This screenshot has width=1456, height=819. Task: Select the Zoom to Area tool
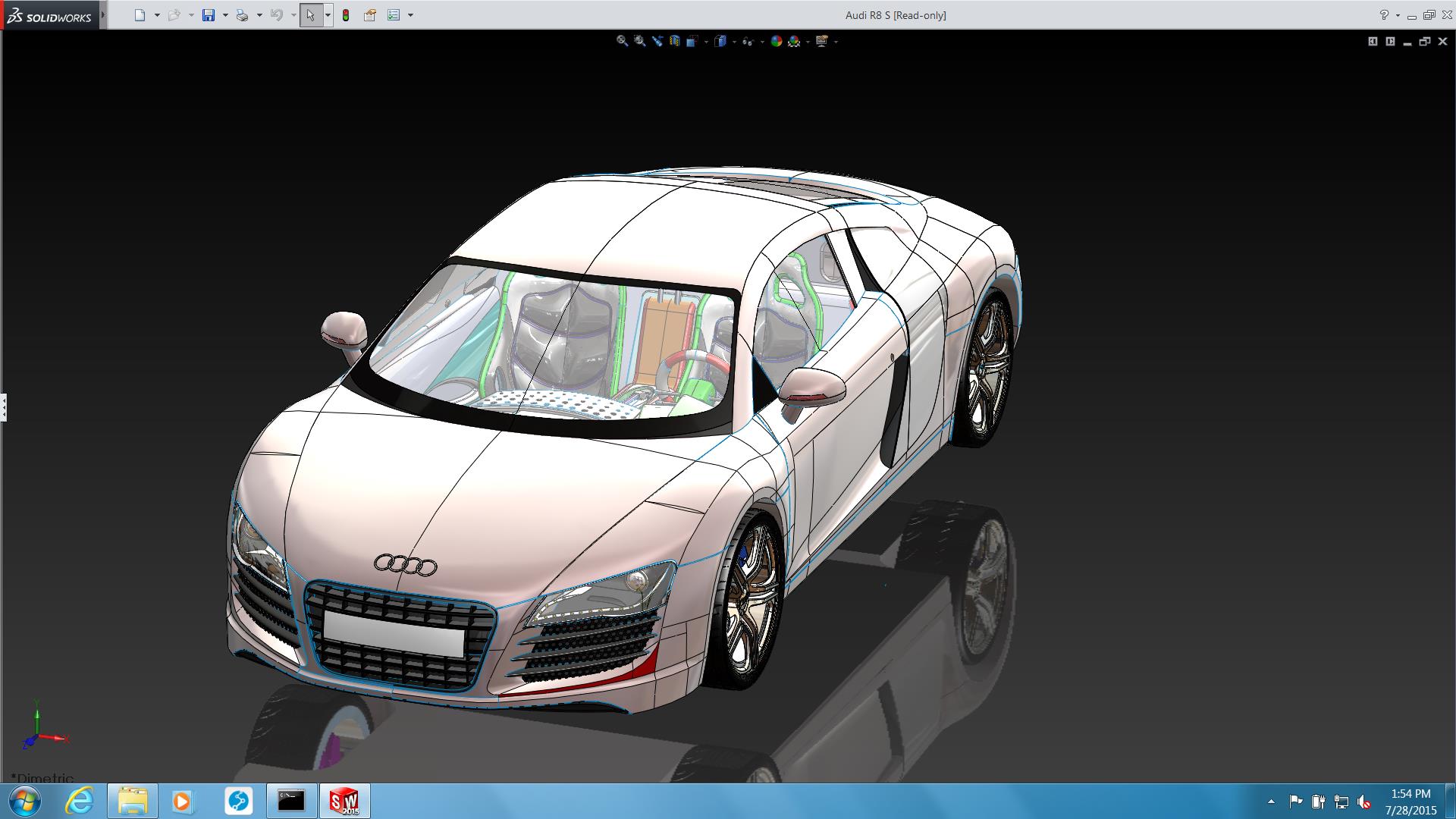[x=639, y=41]
